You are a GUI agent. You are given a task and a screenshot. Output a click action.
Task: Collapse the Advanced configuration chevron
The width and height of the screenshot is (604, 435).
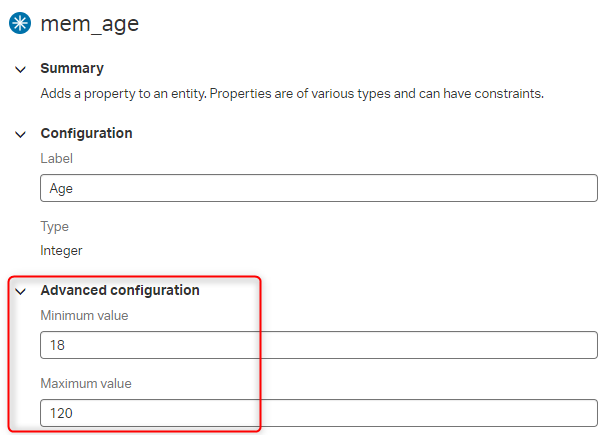[20, 292]
